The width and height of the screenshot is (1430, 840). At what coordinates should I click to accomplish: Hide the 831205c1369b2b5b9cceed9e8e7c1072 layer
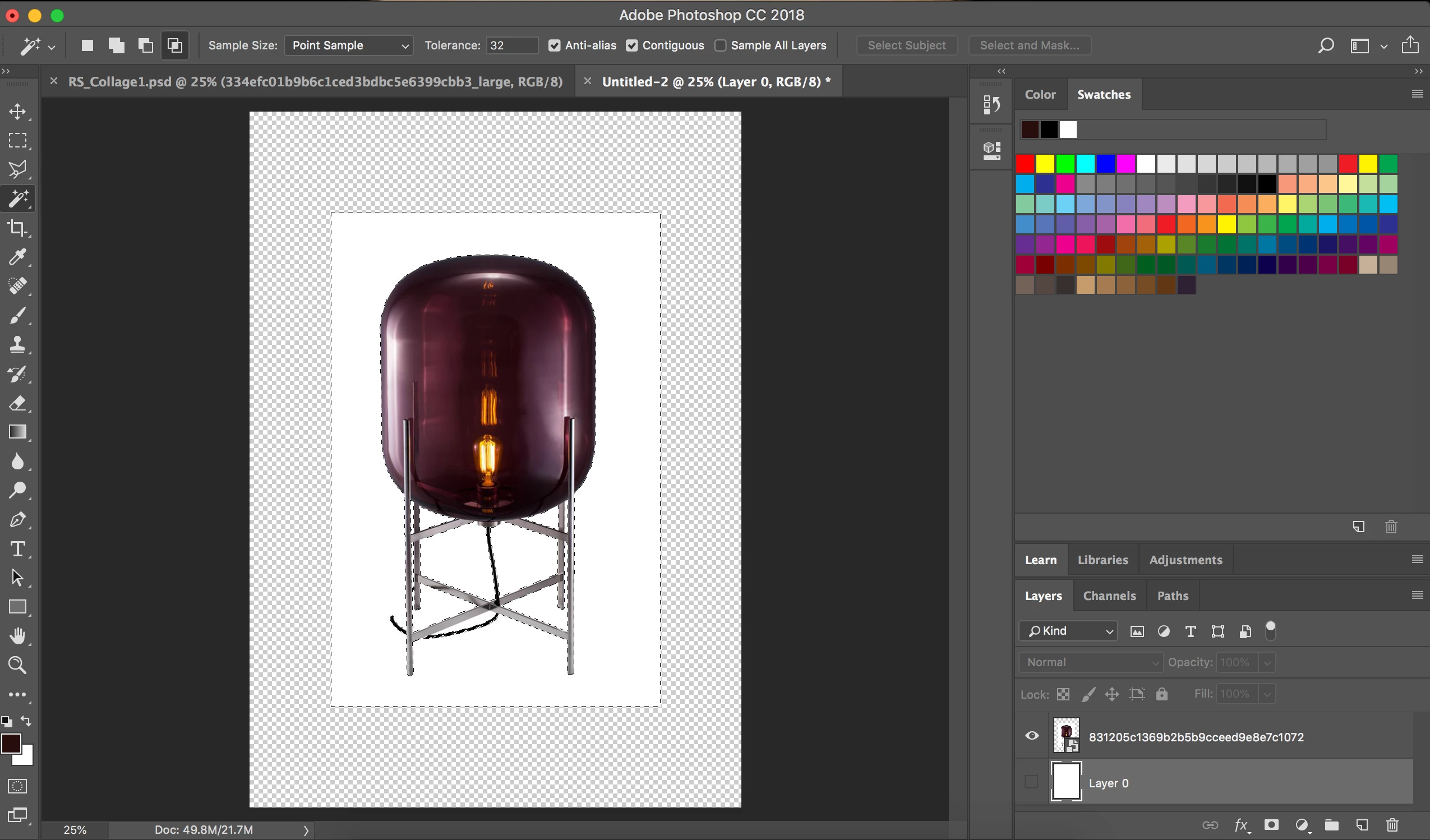click(1032, 736)
